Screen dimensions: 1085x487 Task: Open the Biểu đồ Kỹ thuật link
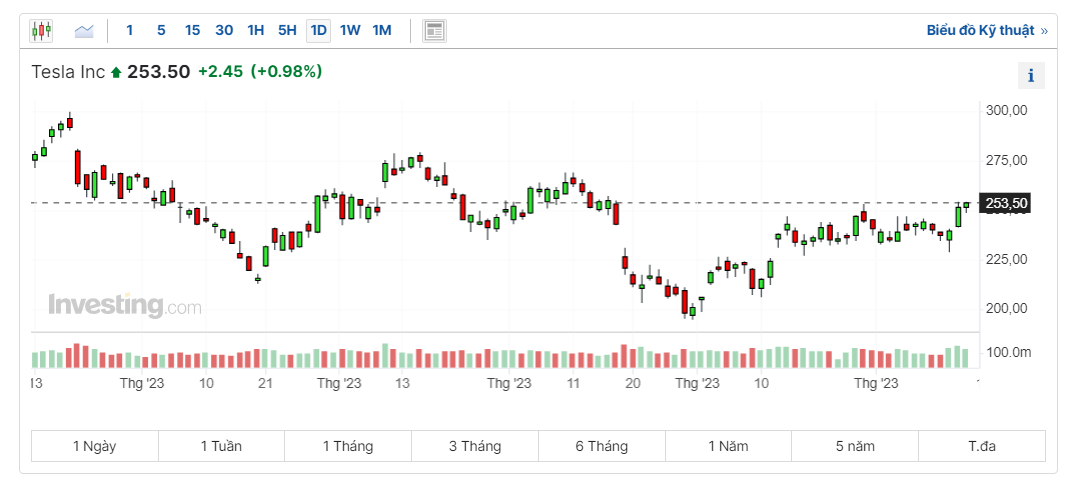[987, 30]
